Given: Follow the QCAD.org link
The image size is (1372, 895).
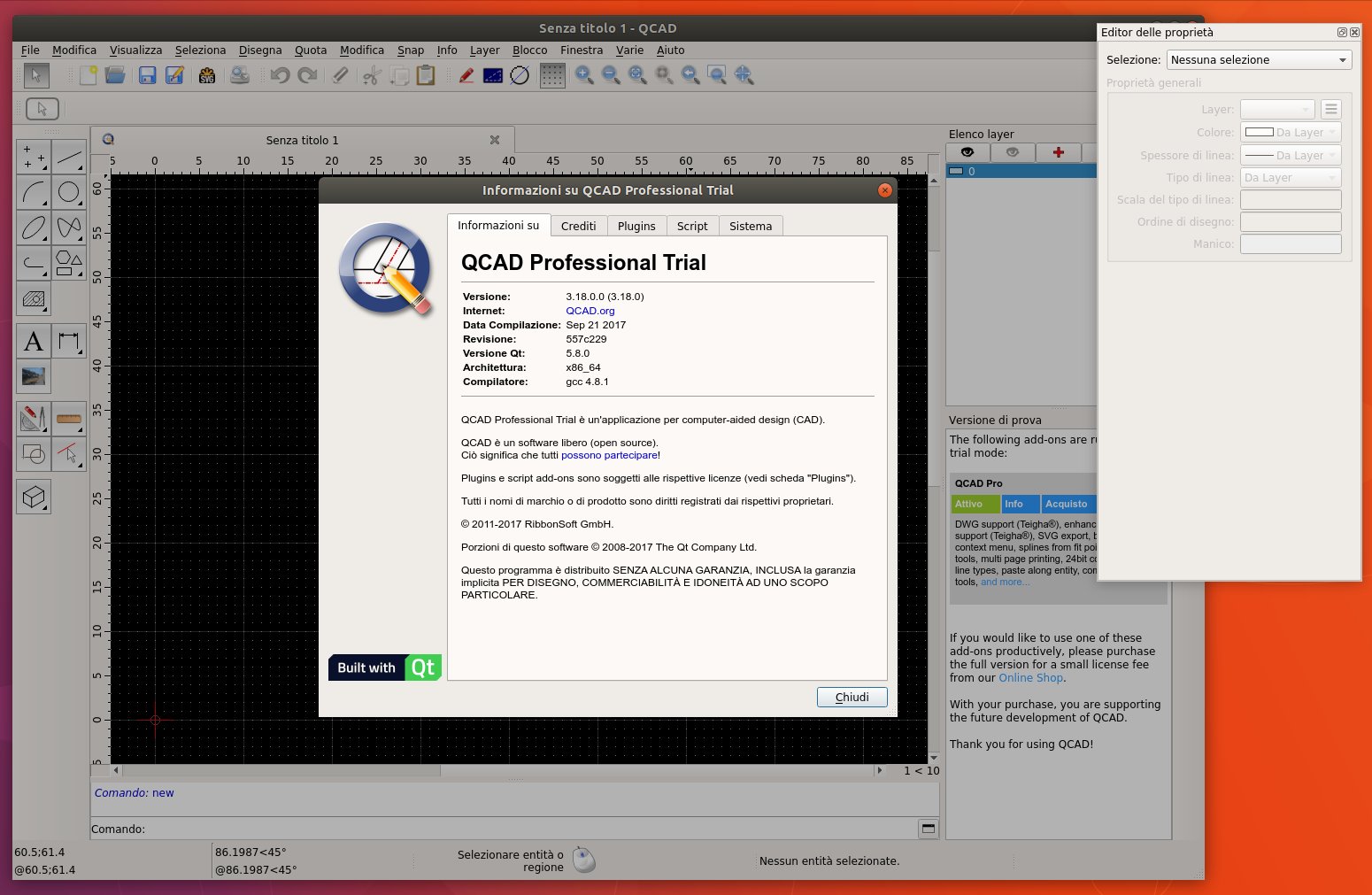Looking at the screenshot, I should tap(590, 311).
